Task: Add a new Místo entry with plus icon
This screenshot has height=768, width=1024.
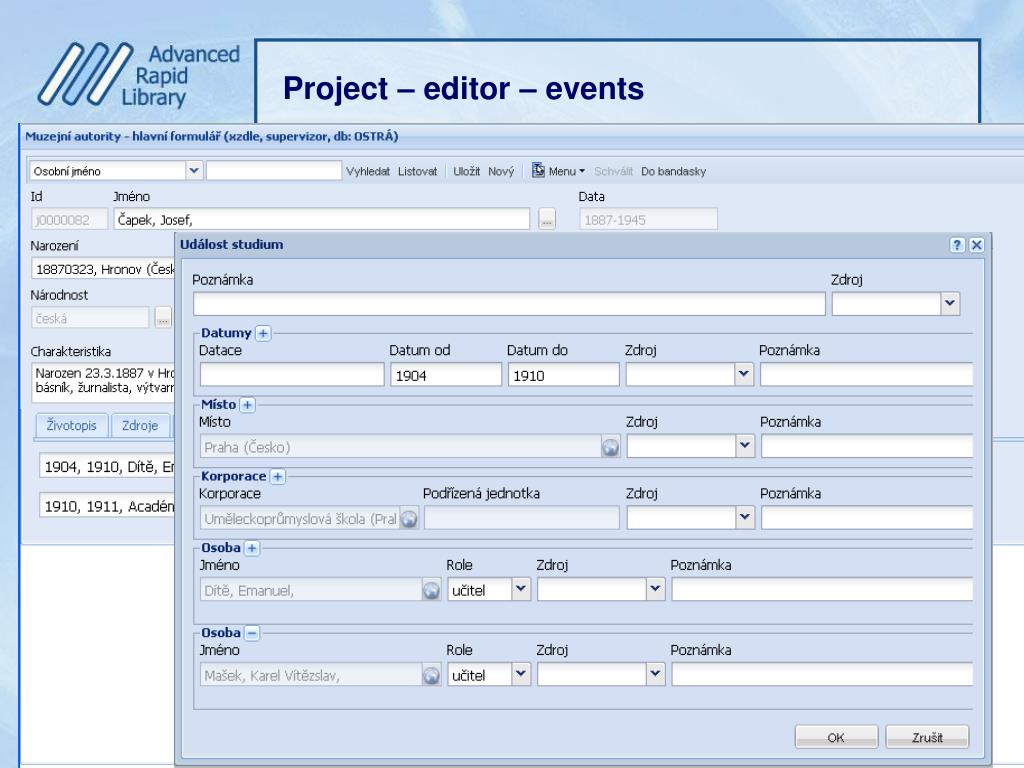Action: click(248, 405)
